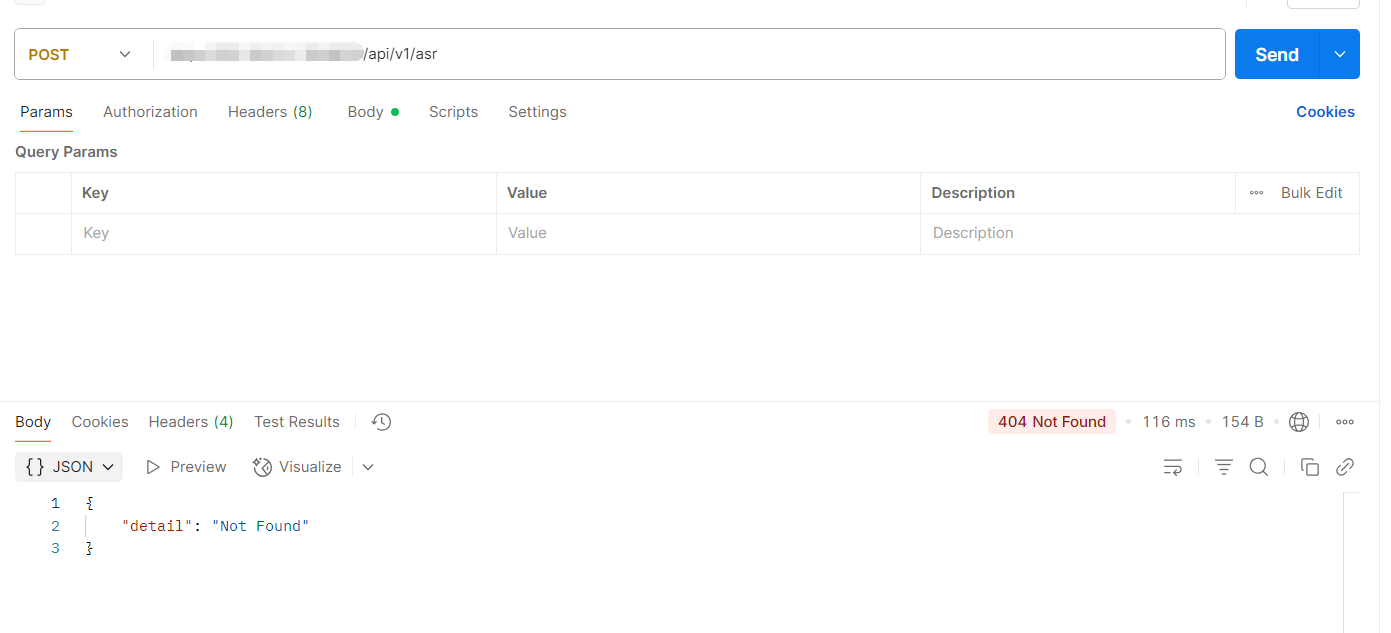The width and height of the screenshot is (1391, 633).
Task: Click the query param Value input
Action: (x=708, y=234)
